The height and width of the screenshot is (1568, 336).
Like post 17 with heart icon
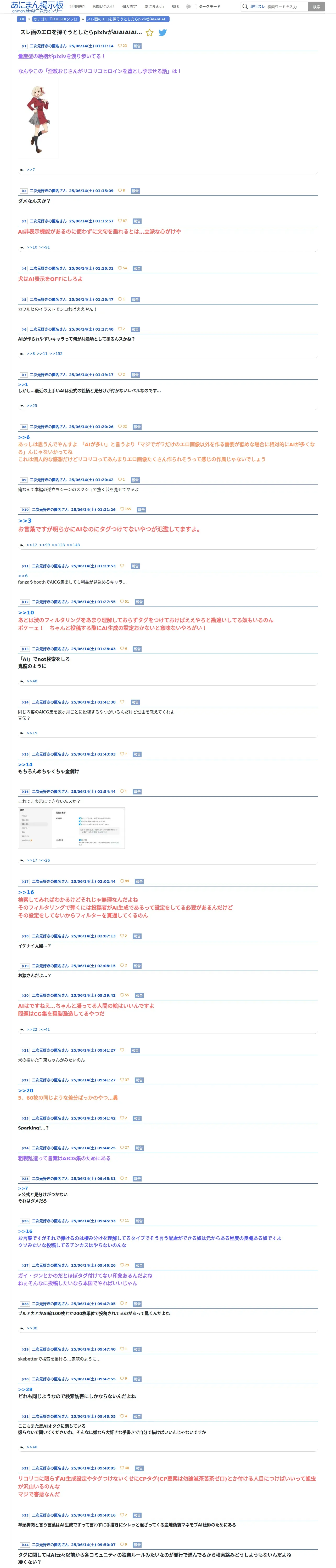(122, 881)
